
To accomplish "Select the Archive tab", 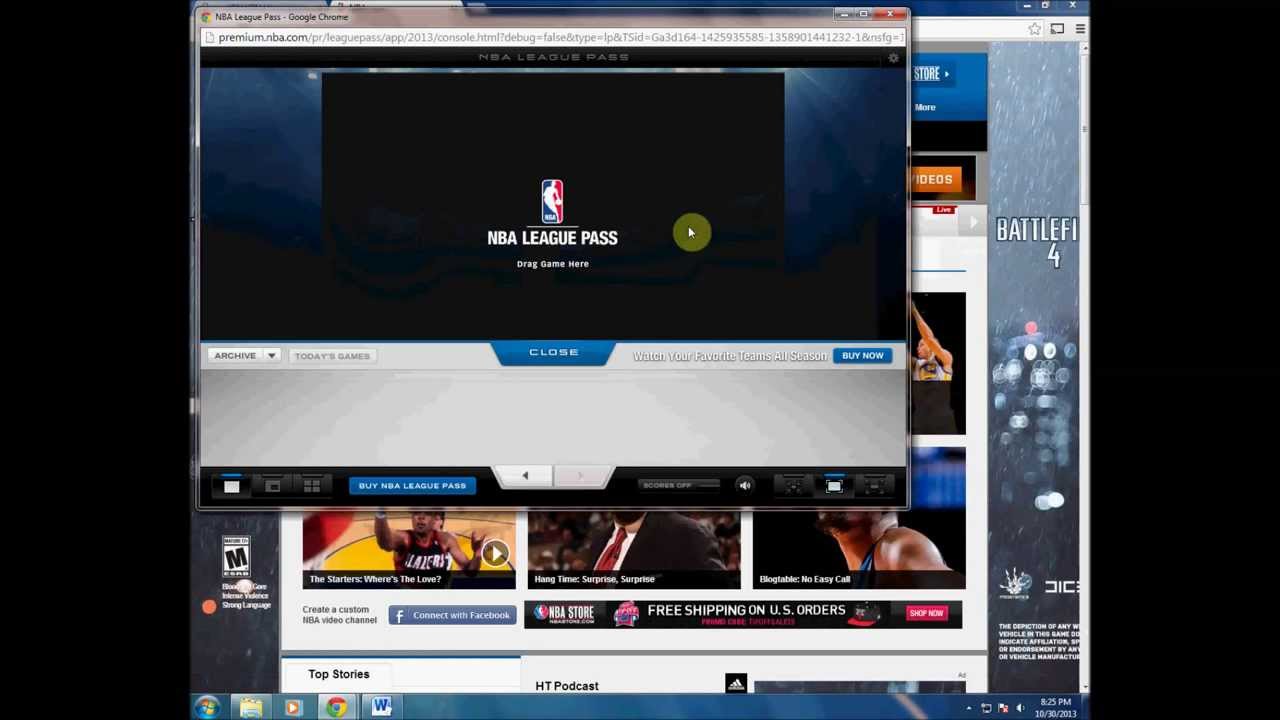I will tap(235, 356).
